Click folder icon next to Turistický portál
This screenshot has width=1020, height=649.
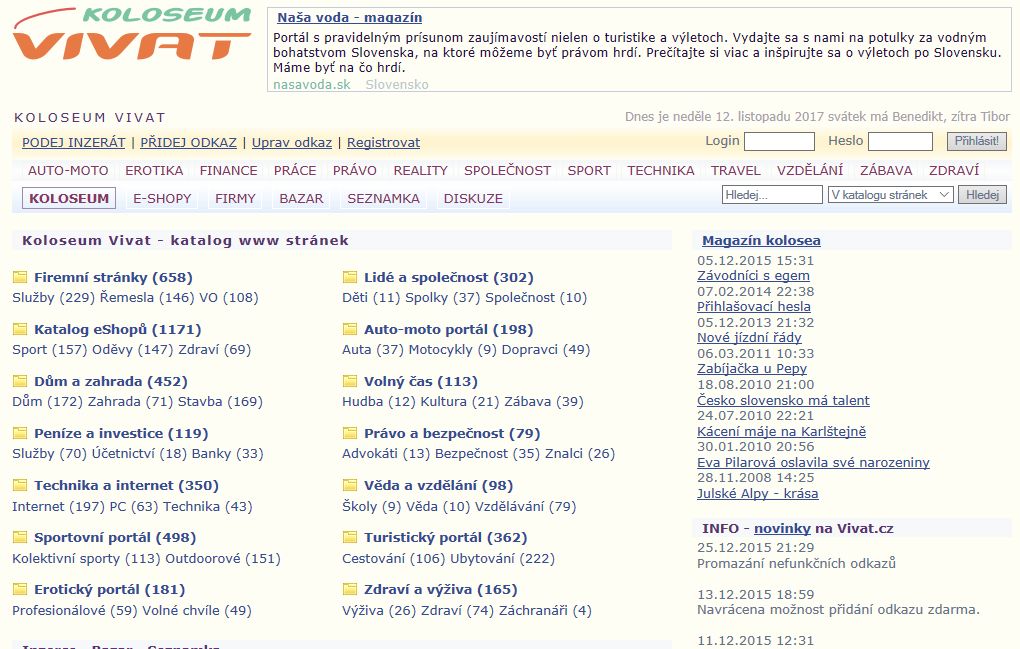point(350,538)
